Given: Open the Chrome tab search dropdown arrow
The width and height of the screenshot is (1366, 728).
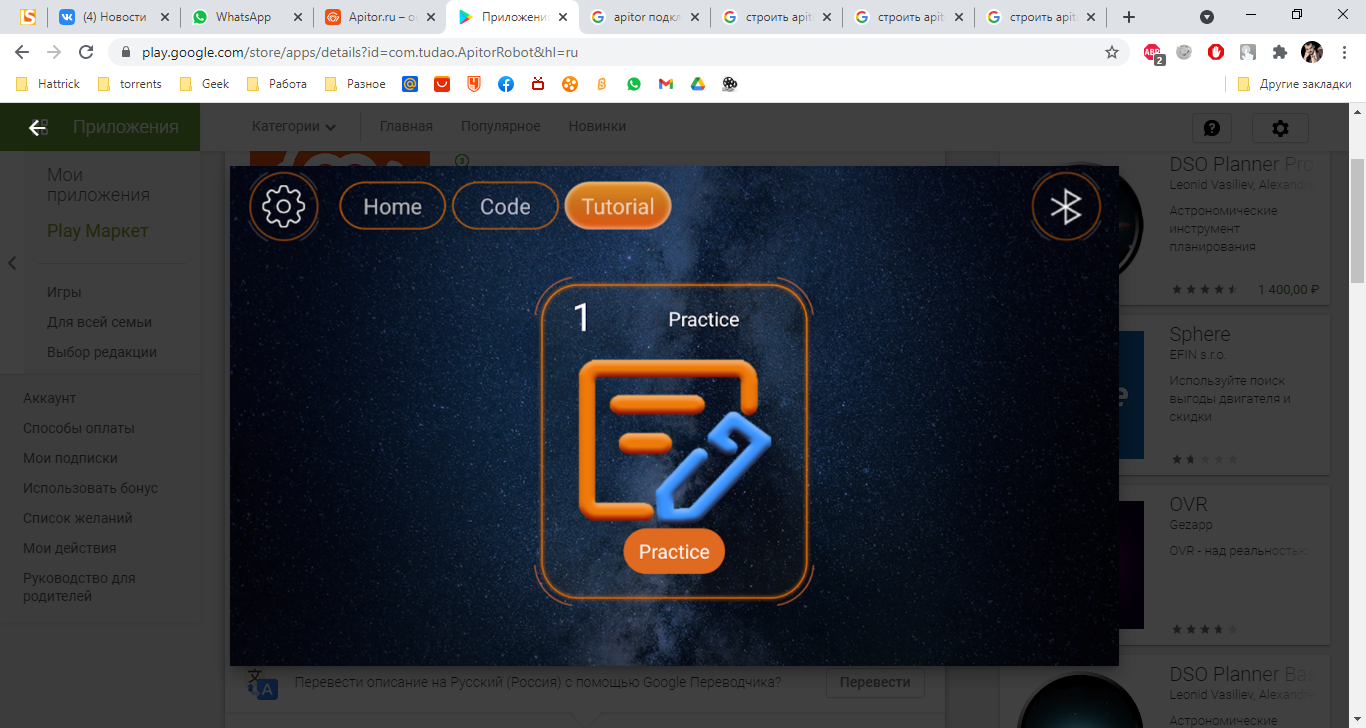Looking at the screenshot, I should (1207, 17).
